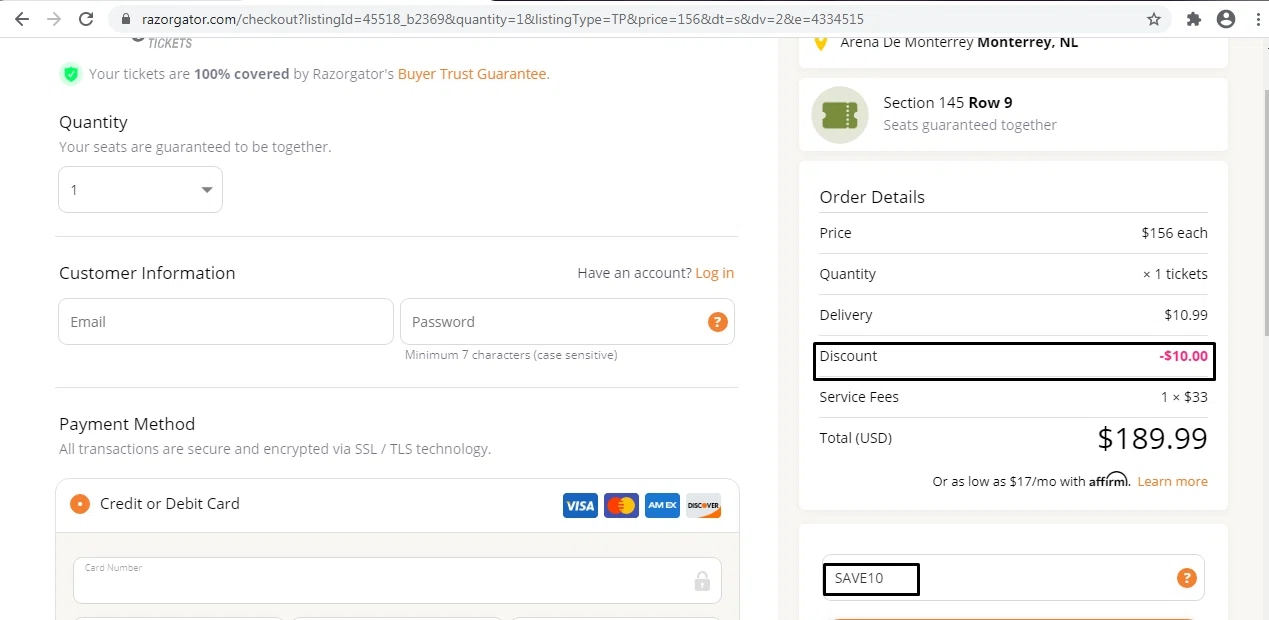Click the Customer Information heading
The image size is (1269, 620).
(147, 273)
